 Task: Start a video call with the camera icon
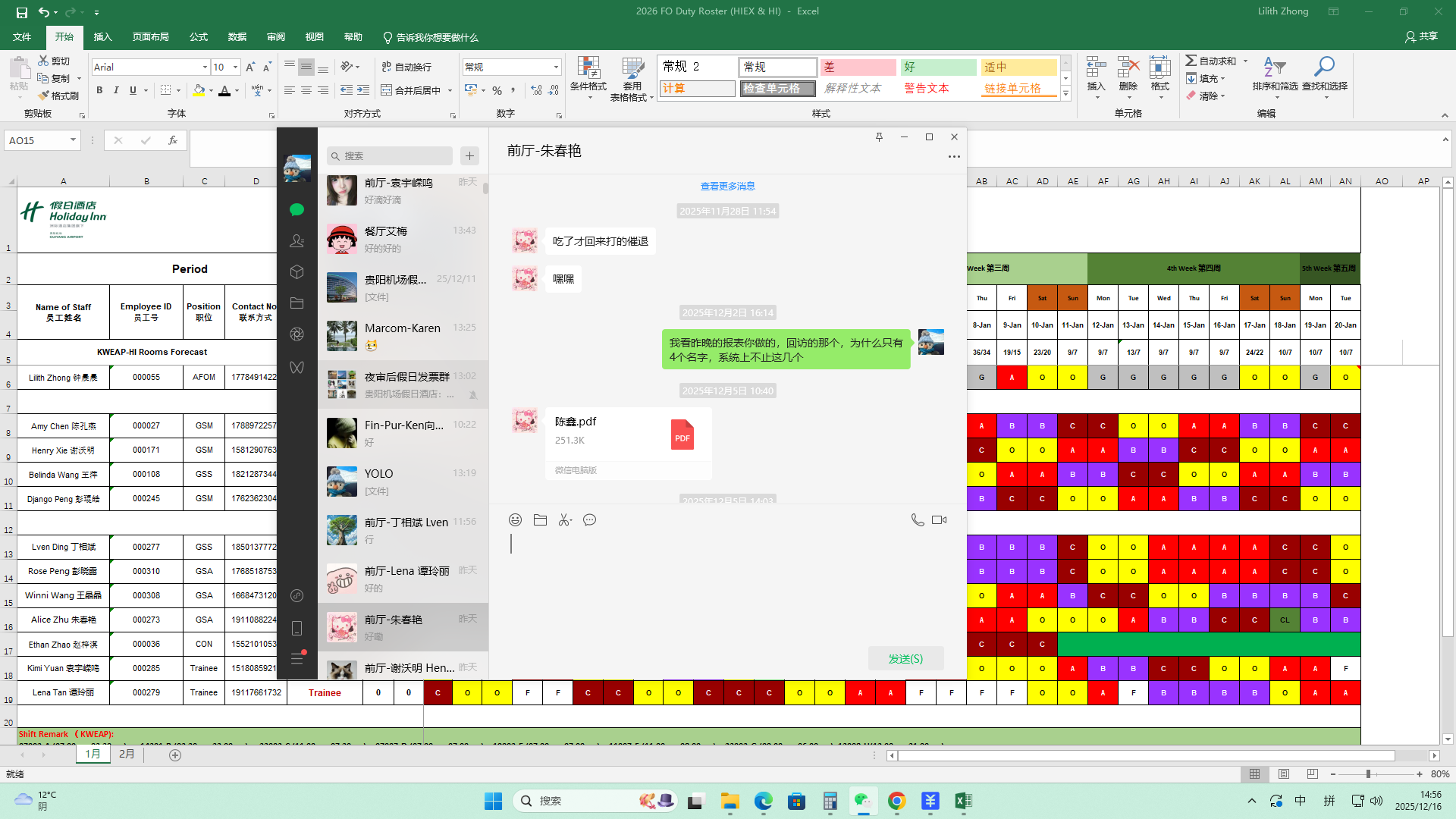[939, 520]
